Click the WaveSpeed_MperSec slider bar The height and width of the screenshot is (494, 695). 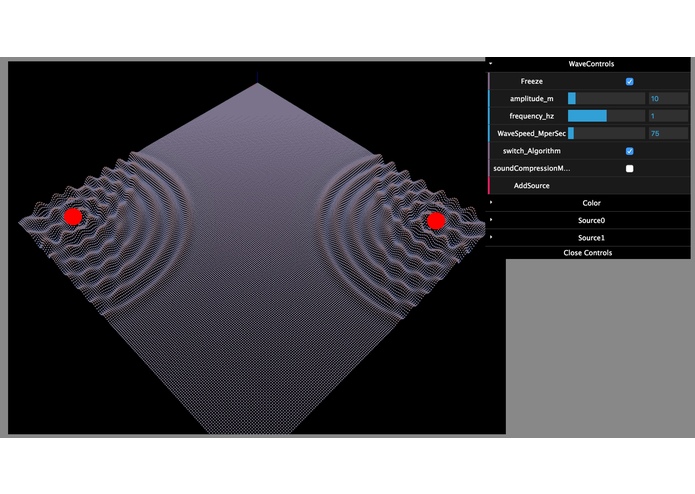606,133
